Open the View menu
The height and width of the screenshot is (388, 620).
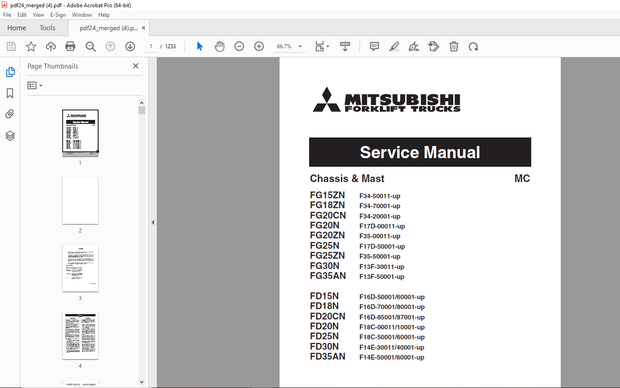[38, 15]
